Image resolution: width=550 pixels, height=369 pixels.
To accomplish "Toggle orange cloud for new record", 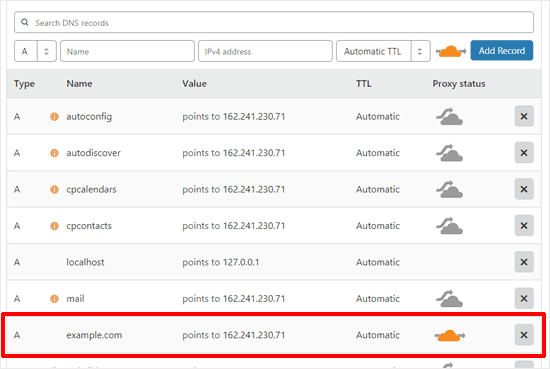I will [451, 51].
